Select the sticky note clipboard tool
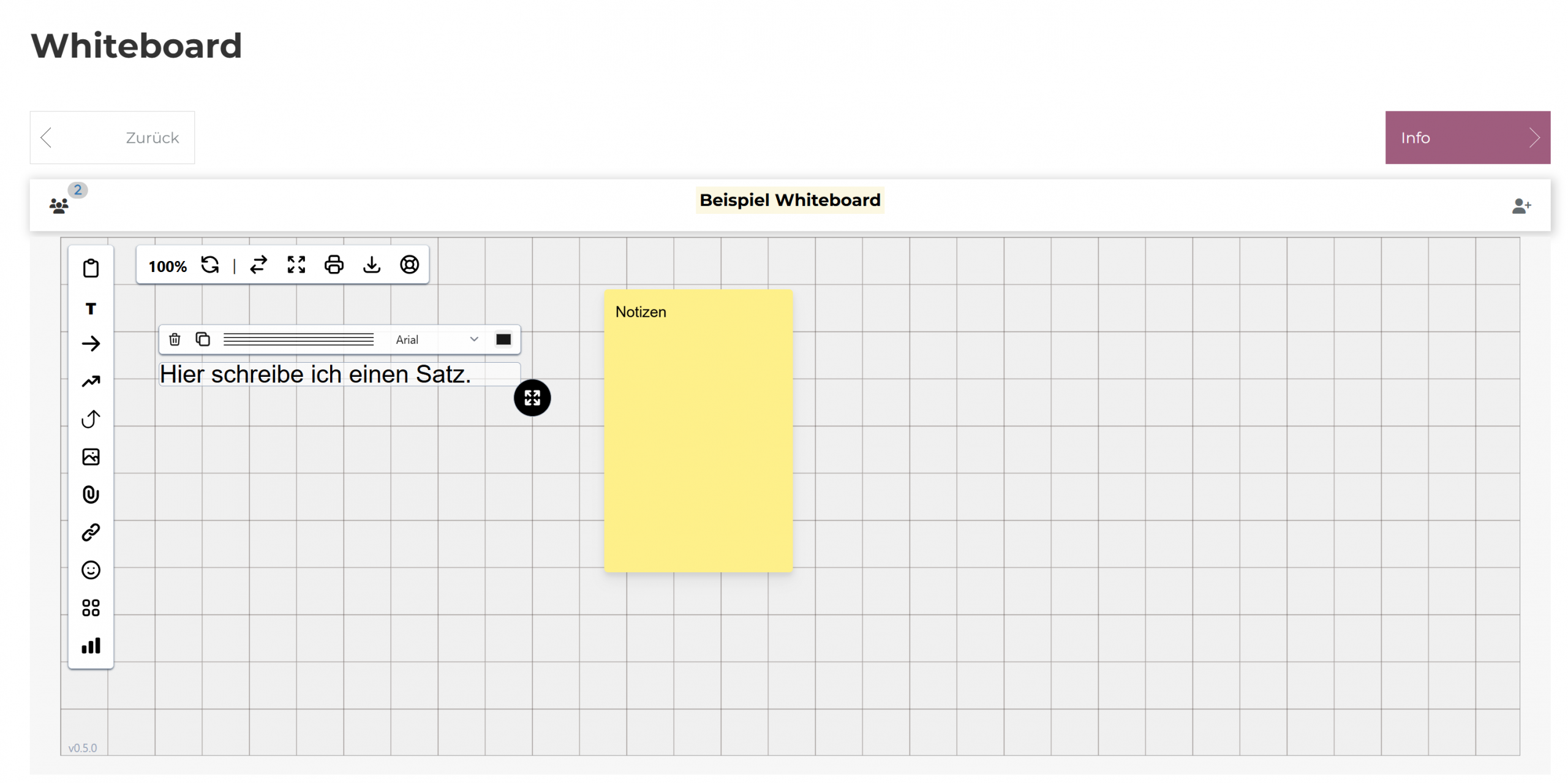1568x783 pixels. coord(91,268)
